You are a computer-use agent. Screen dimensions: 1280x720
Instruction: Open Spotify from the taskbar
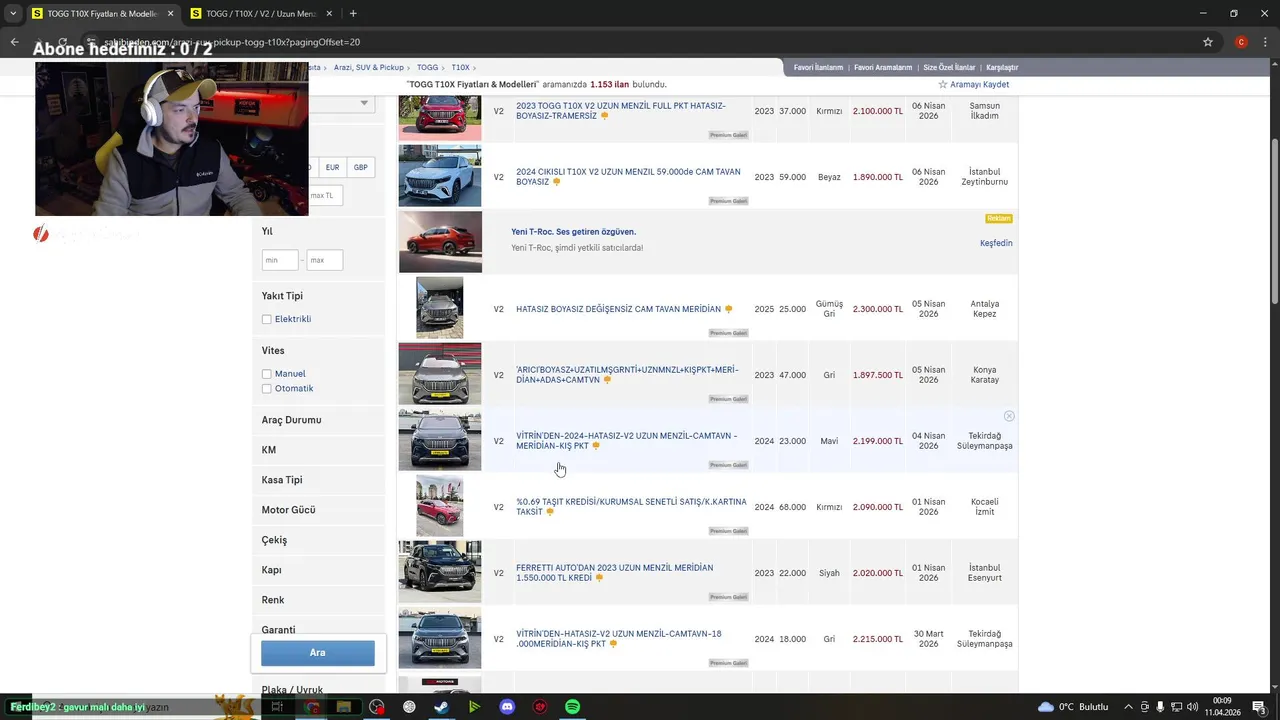pyautogui.click(x=572, y=707)
